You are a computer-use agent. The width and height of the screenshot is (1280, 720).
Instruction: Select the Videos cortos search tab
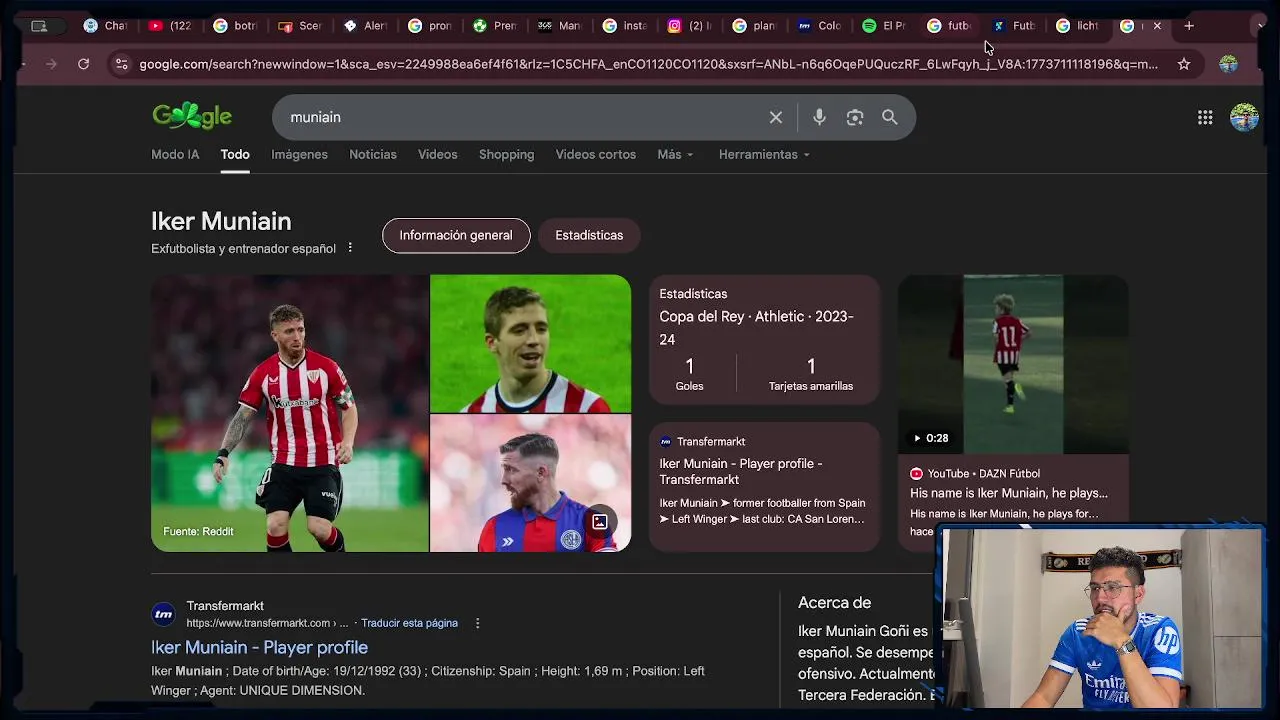click(x=595, y=154)
